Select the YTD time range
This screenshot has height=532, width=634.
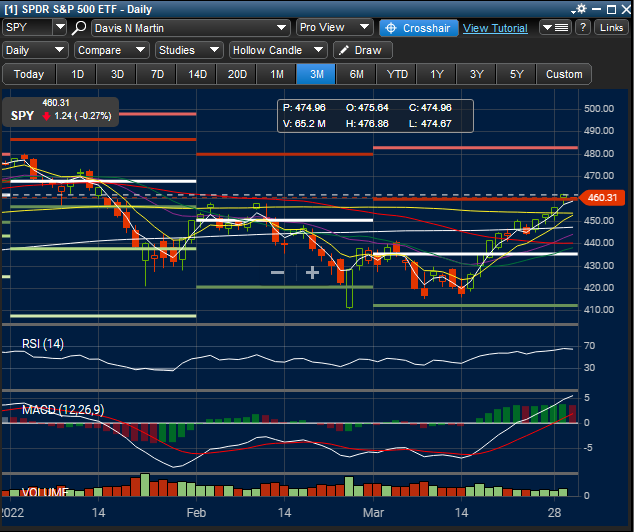[x=397, y=74]
